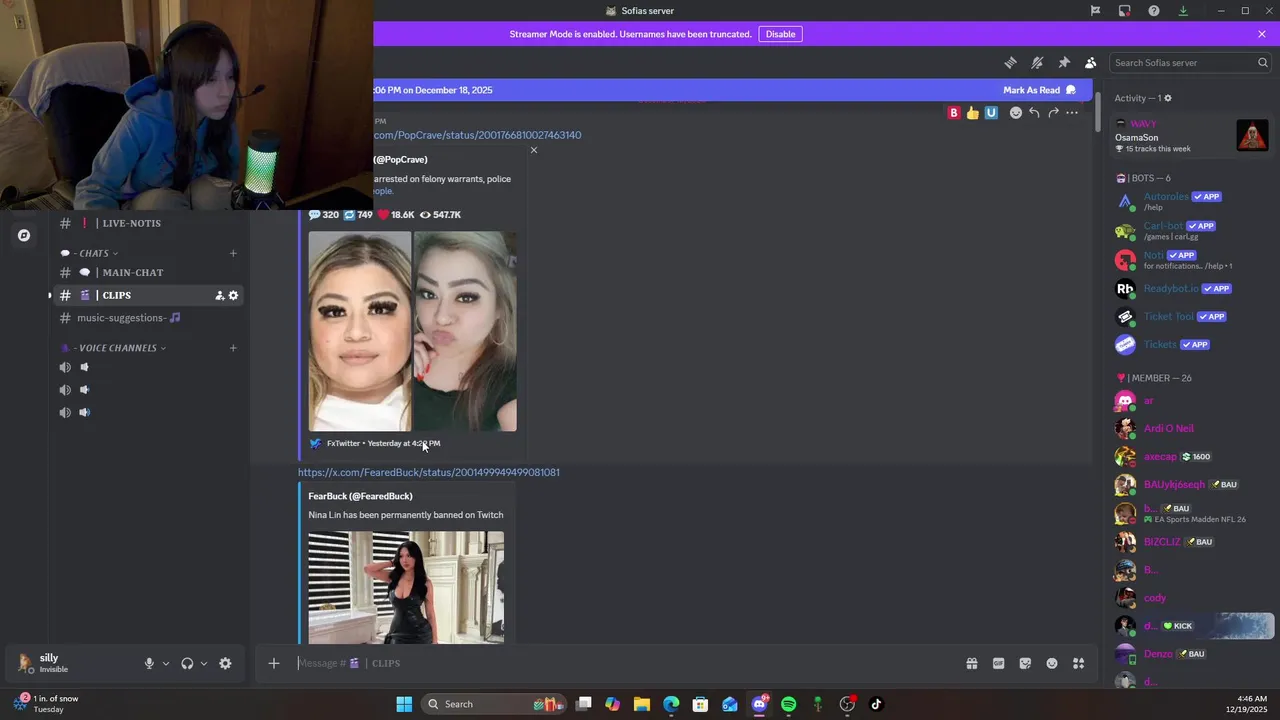Invite members to the CLIPS channel

pyautogui.click(x=219, y=295)
